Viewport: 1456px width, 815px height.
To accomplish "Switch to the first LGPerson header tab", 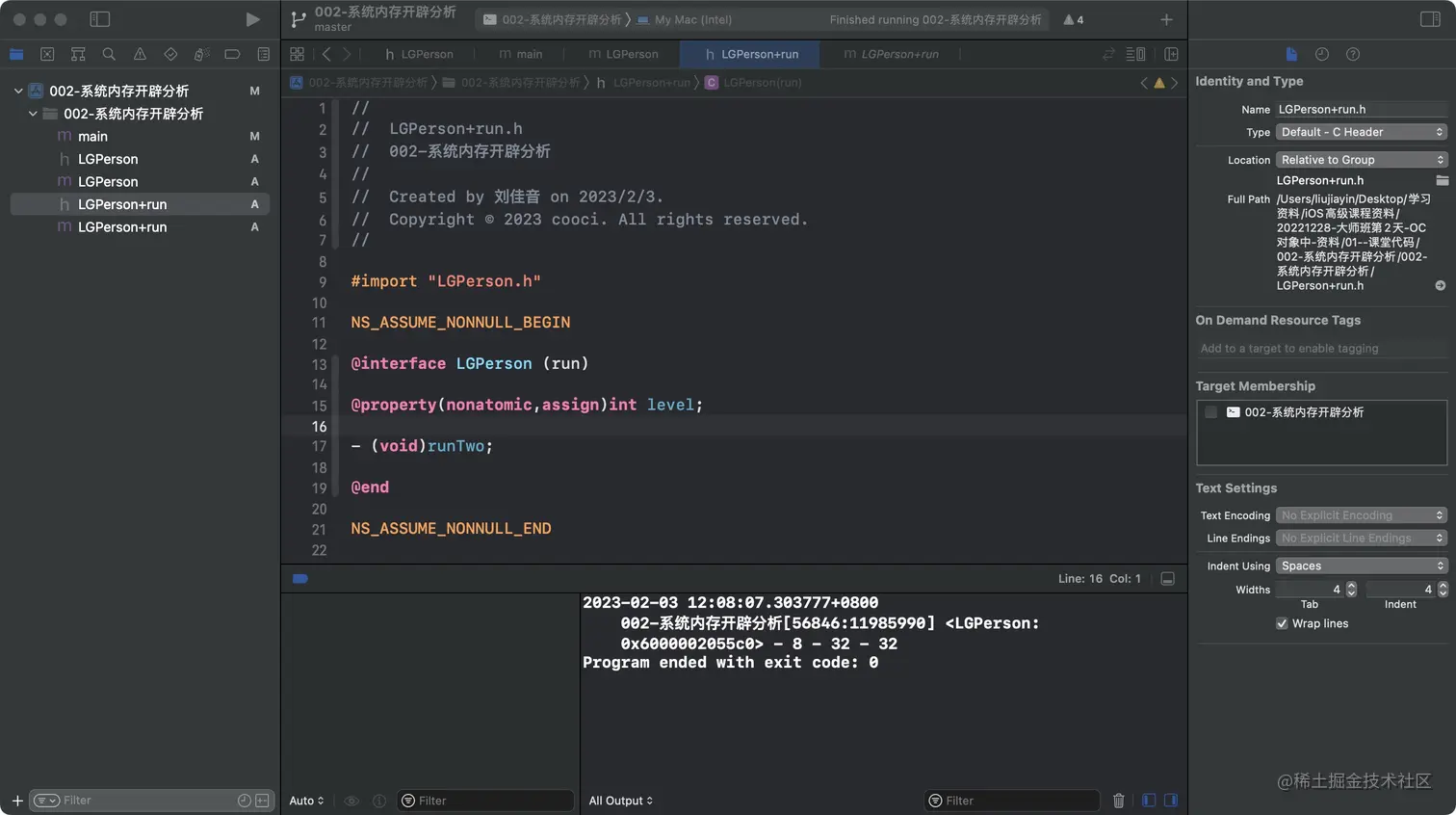I will (419, 54).
